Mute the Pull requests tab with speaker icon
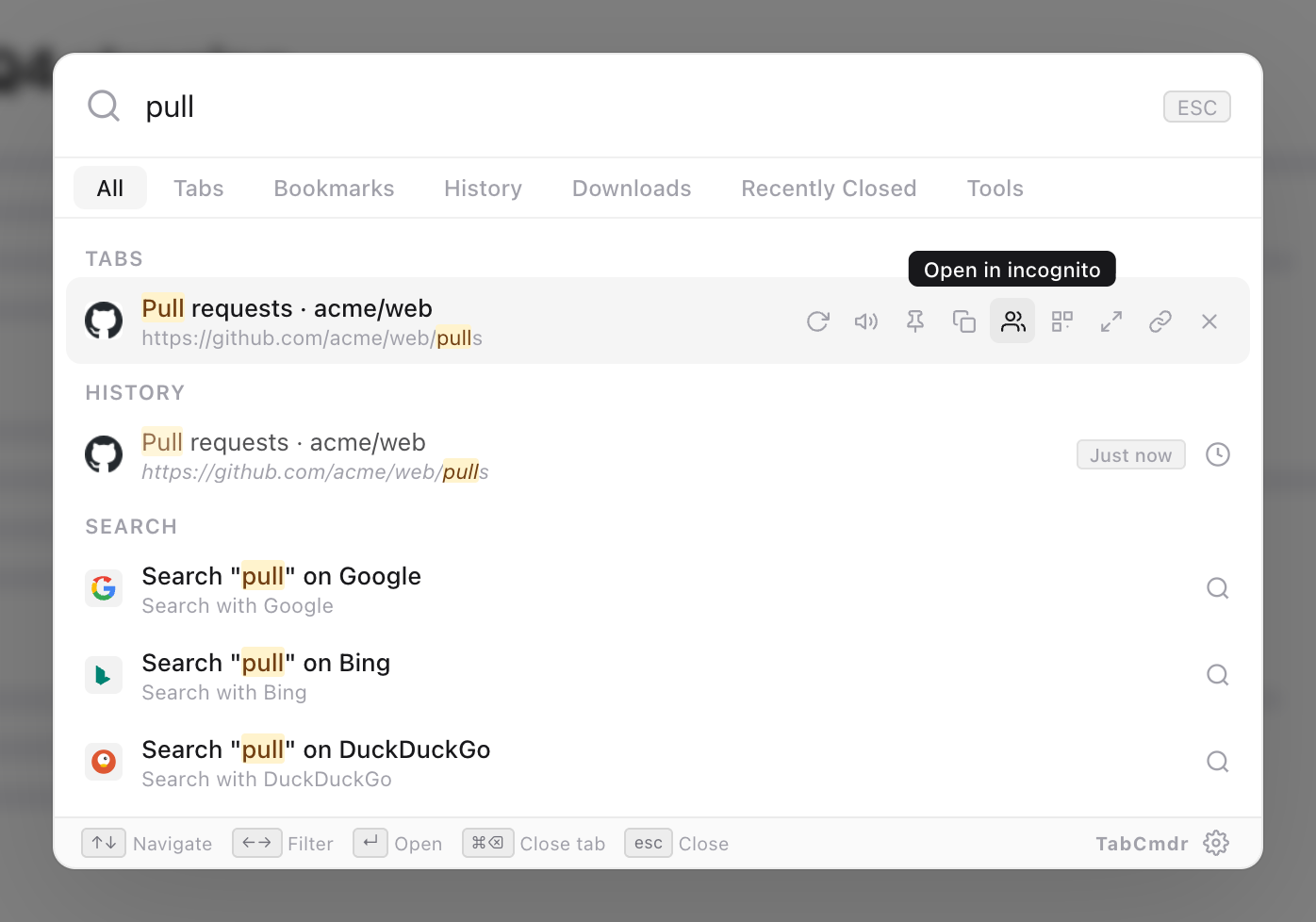1316x922 pixels. [866, 321]
